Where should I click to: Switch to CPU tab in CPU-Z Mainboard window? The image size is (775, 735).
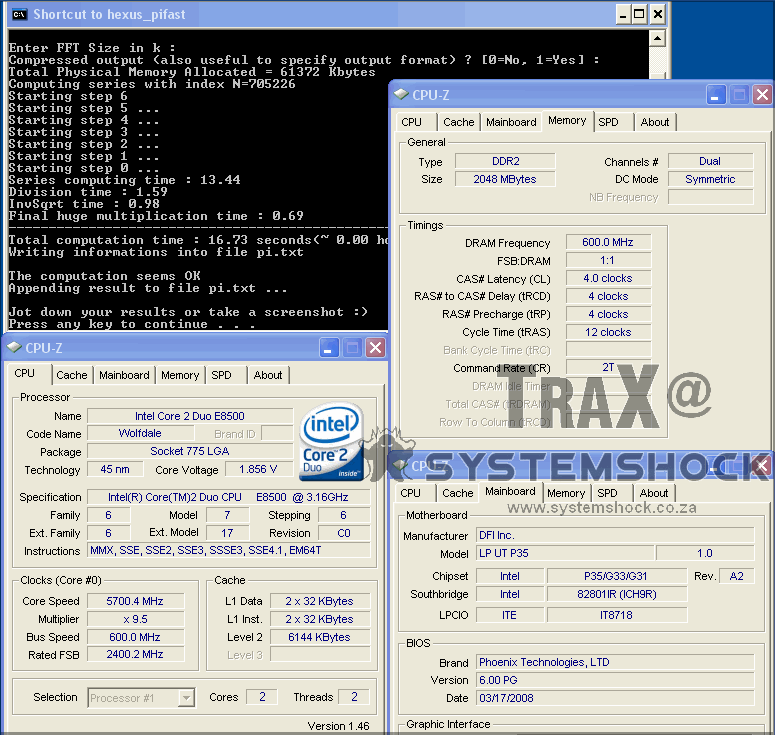(x=411, y=493)
